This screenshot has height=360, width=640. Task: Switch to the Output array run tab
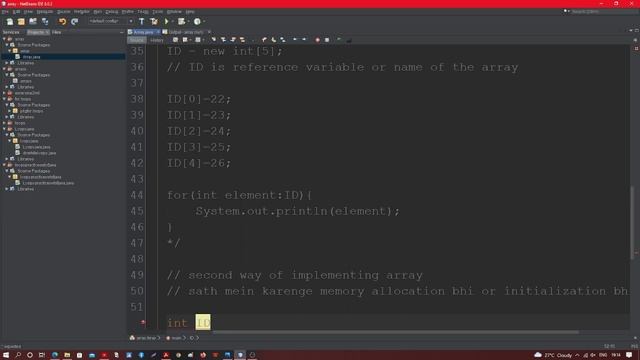(186, 32)
